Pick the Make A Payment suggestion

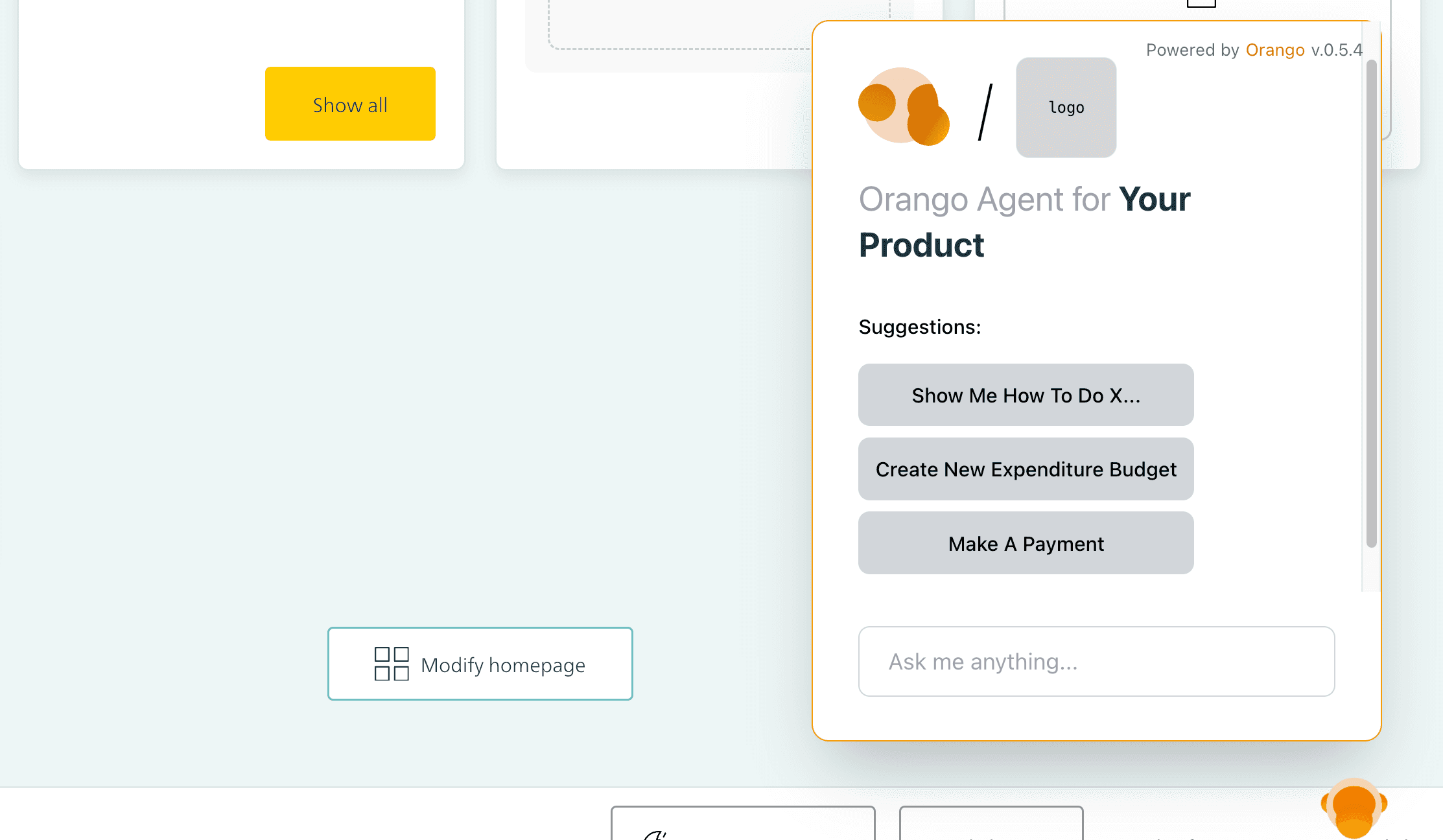pos(1026,543)
